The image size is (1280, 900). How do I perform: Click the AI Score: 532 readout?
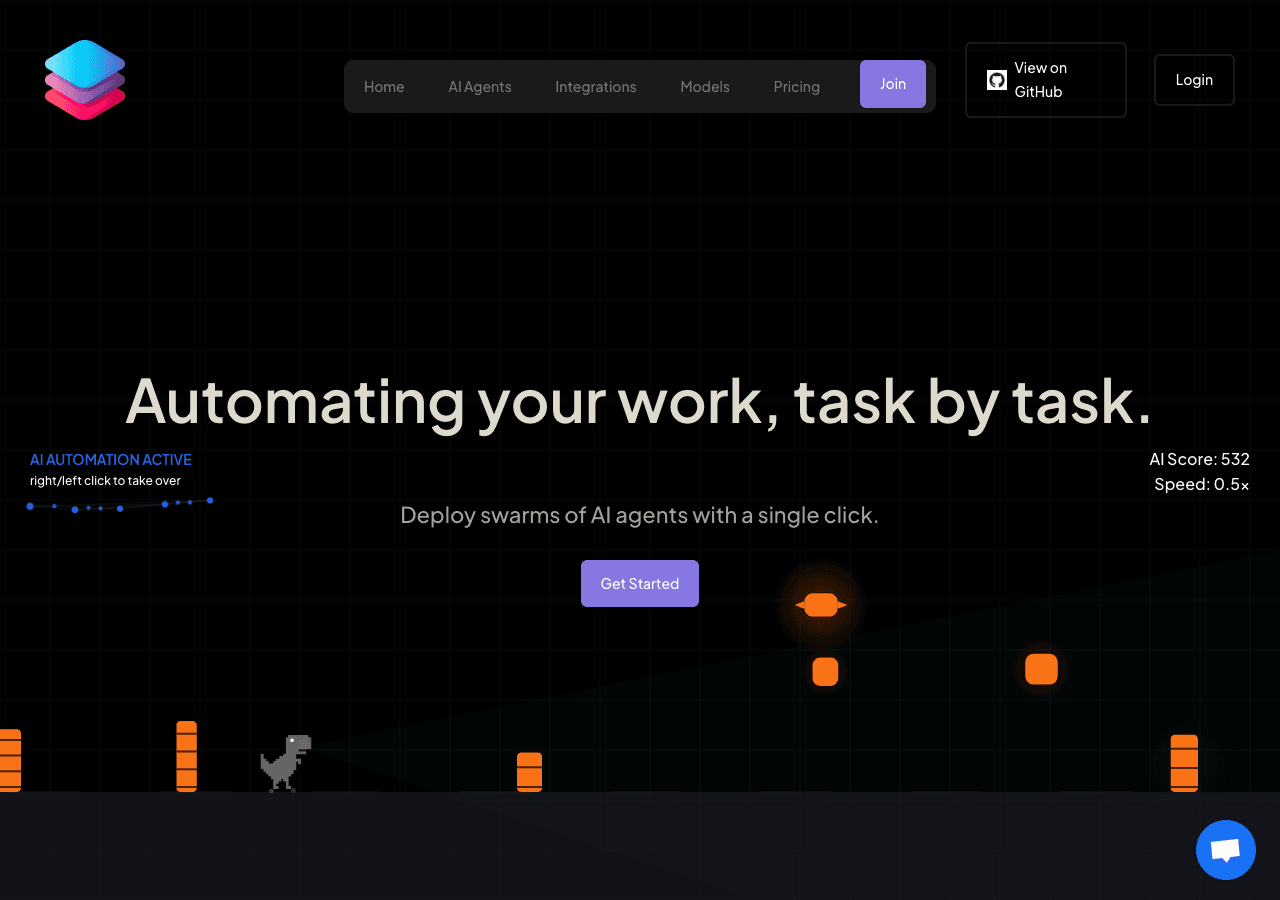(x=1200, y=459)
